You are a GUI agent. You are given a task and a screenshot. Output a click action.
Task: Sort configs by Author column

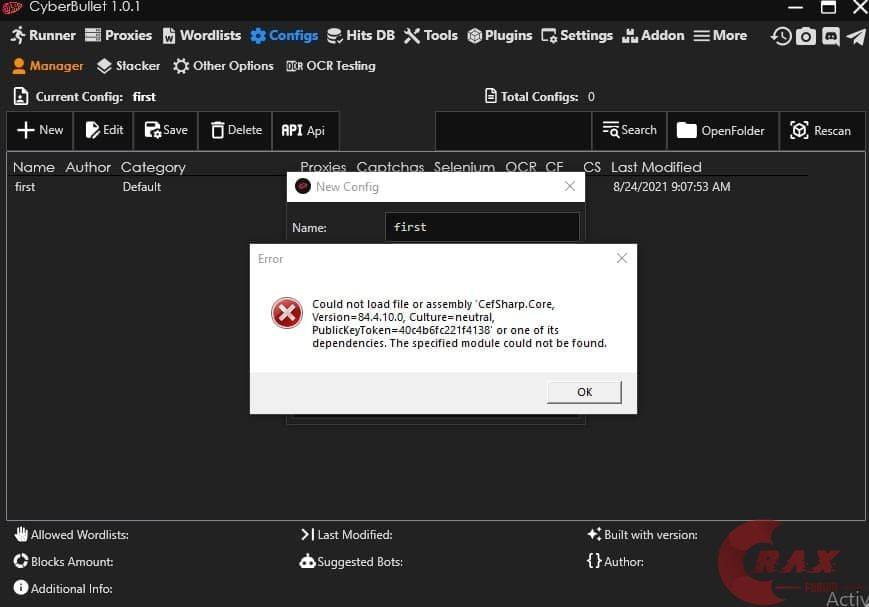(x=88, y=167)
